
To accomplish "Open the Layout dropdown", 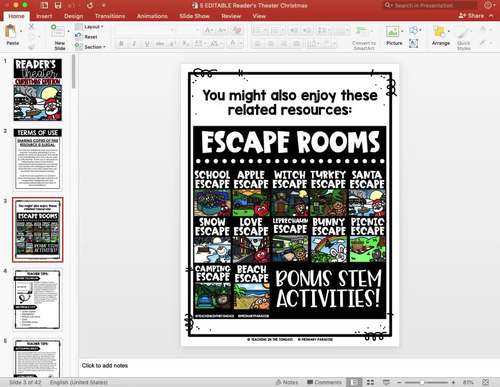I will coord(89,27).
